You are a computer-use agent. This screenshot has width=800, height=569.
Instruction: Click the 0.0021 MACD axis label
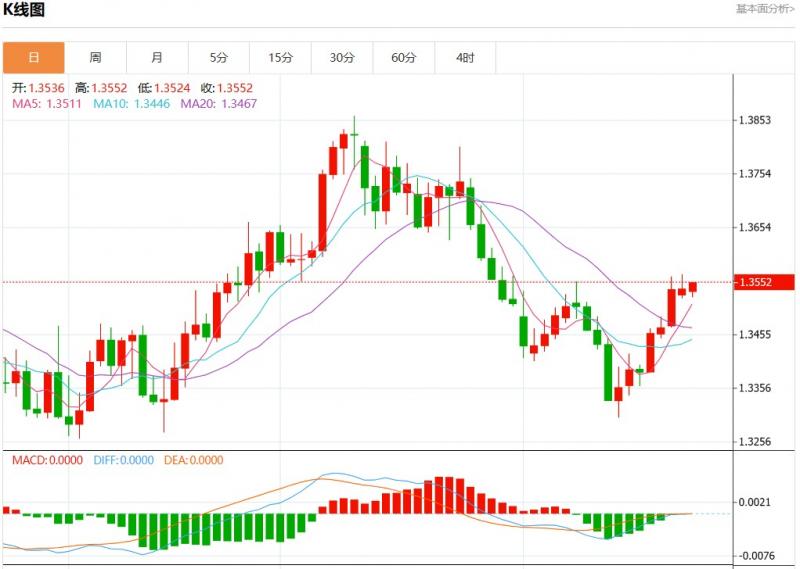tap(753, 502)
